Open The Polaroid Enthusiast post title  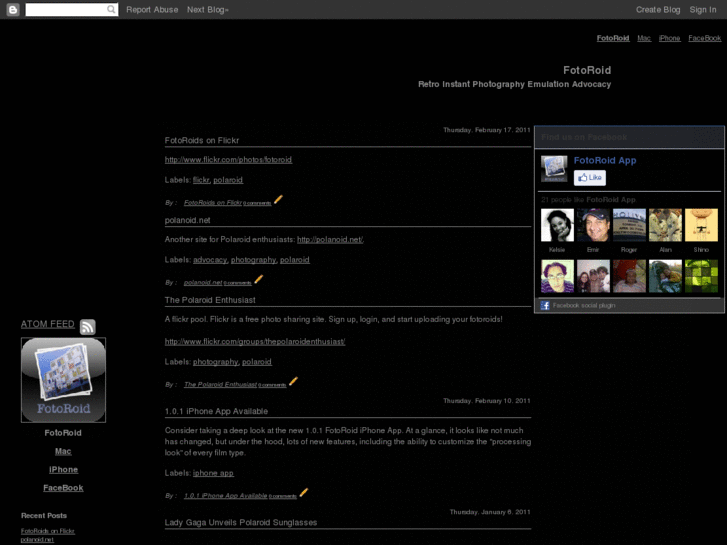click(x=210, y=300)
